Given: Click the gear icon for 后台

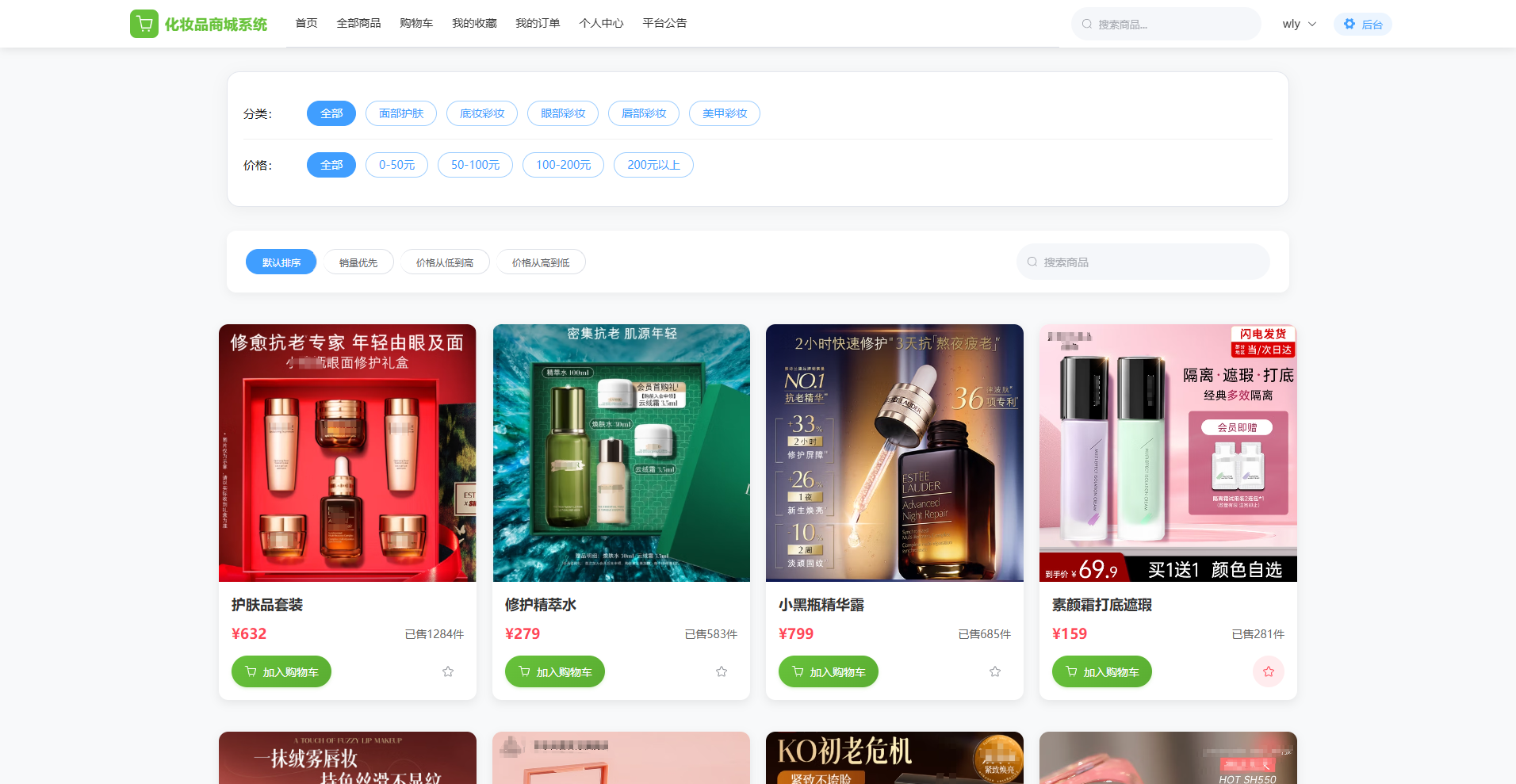Looking at the screenshot, I should [1349, 24].
